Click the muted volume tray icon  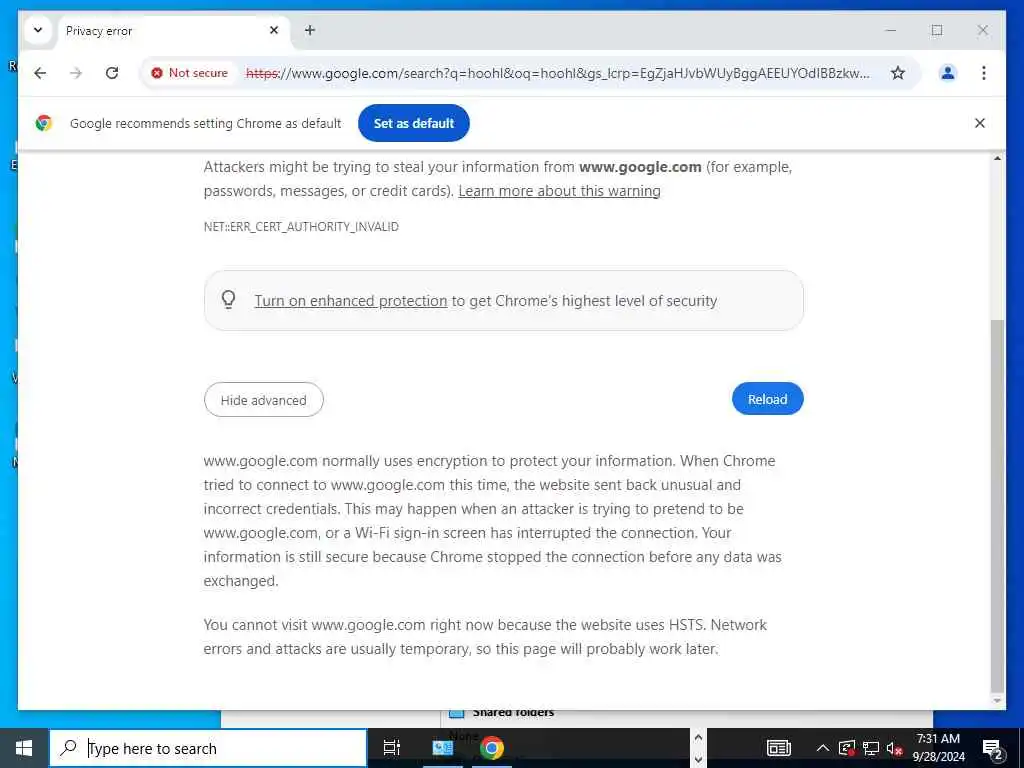[894, 748]
